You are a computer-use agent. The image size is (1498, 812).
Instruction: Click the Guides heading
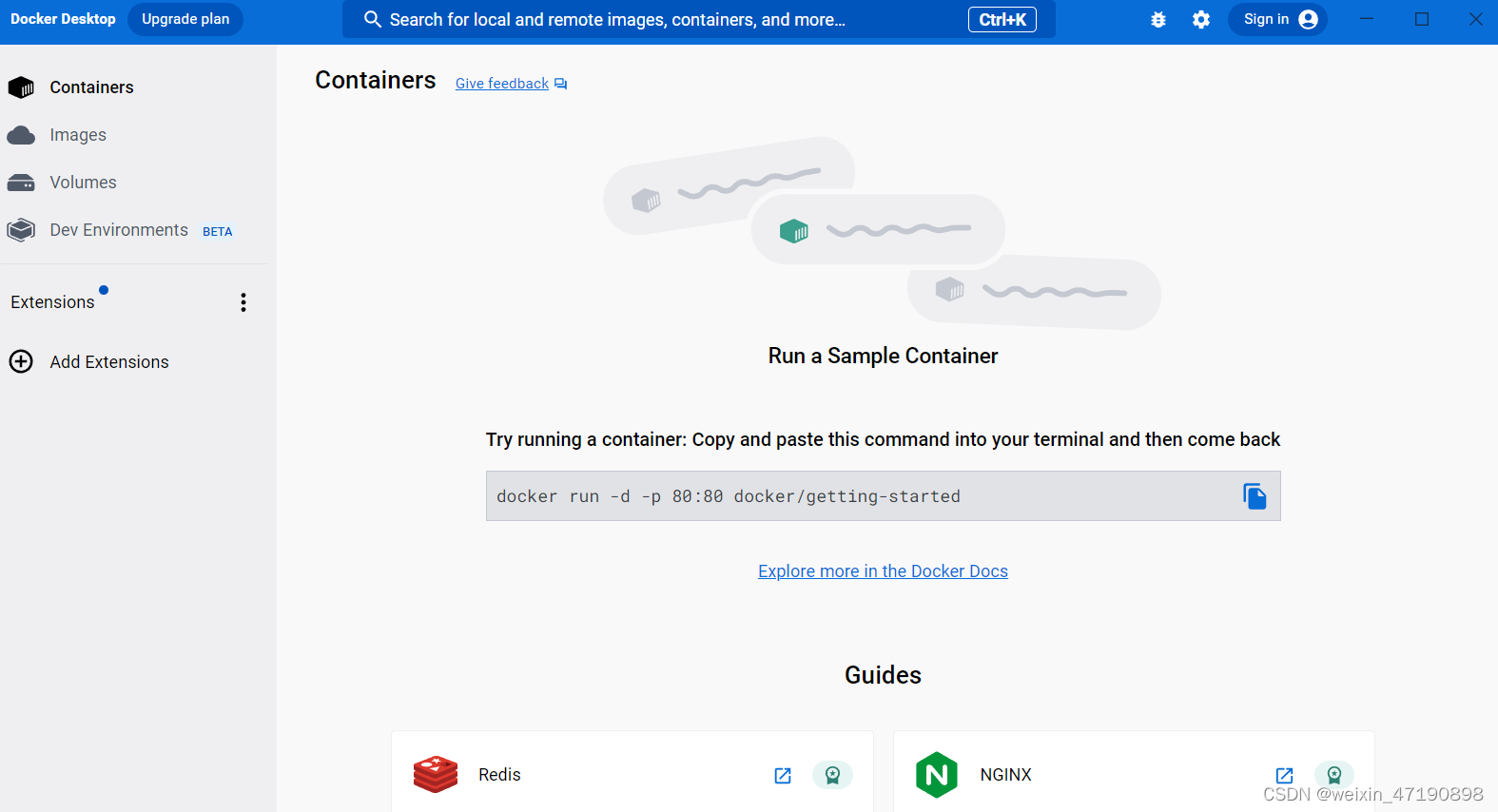pos(883,675)
